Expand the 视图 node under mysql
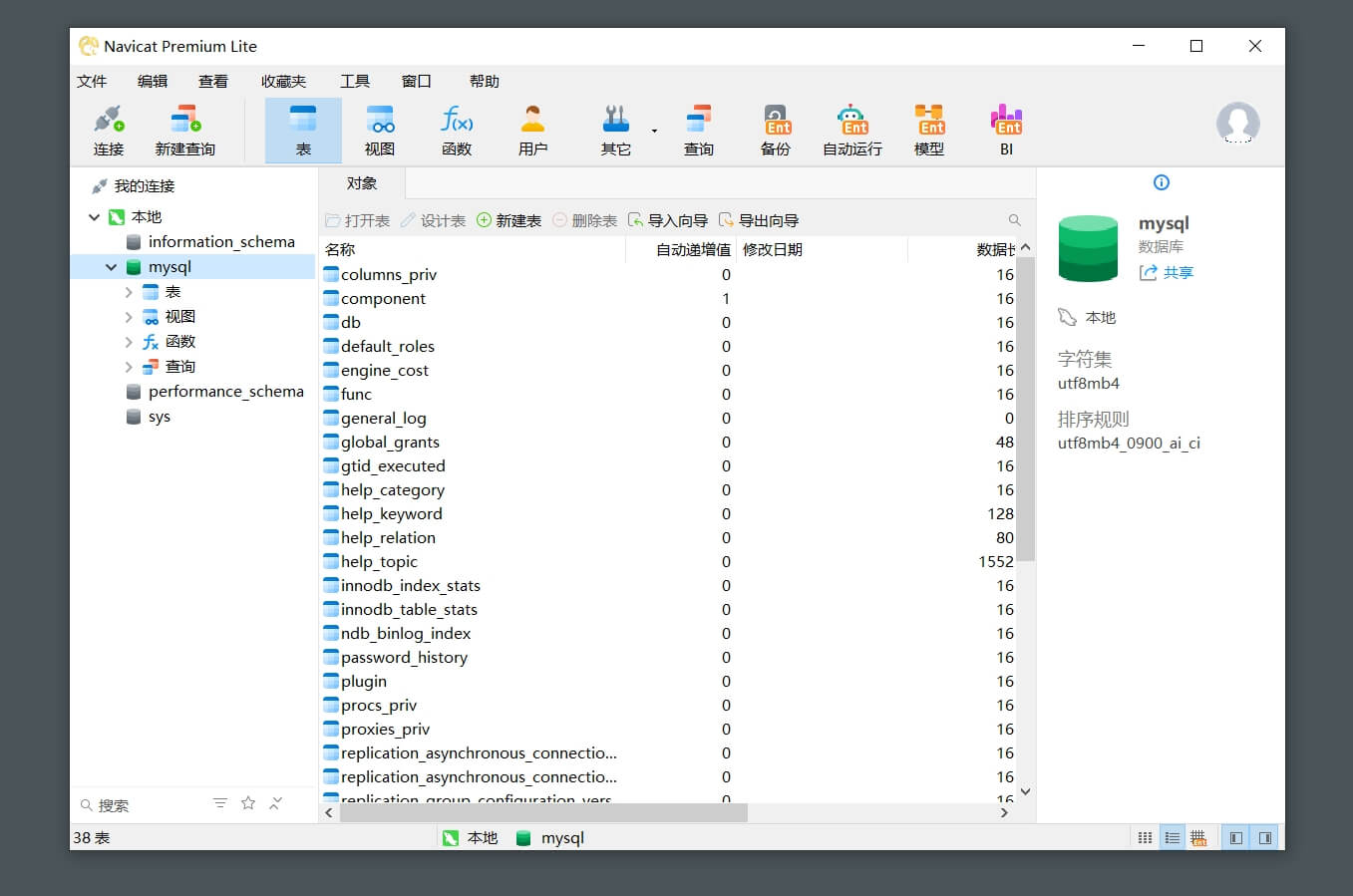1353x896 pixels. click(129, 317)
